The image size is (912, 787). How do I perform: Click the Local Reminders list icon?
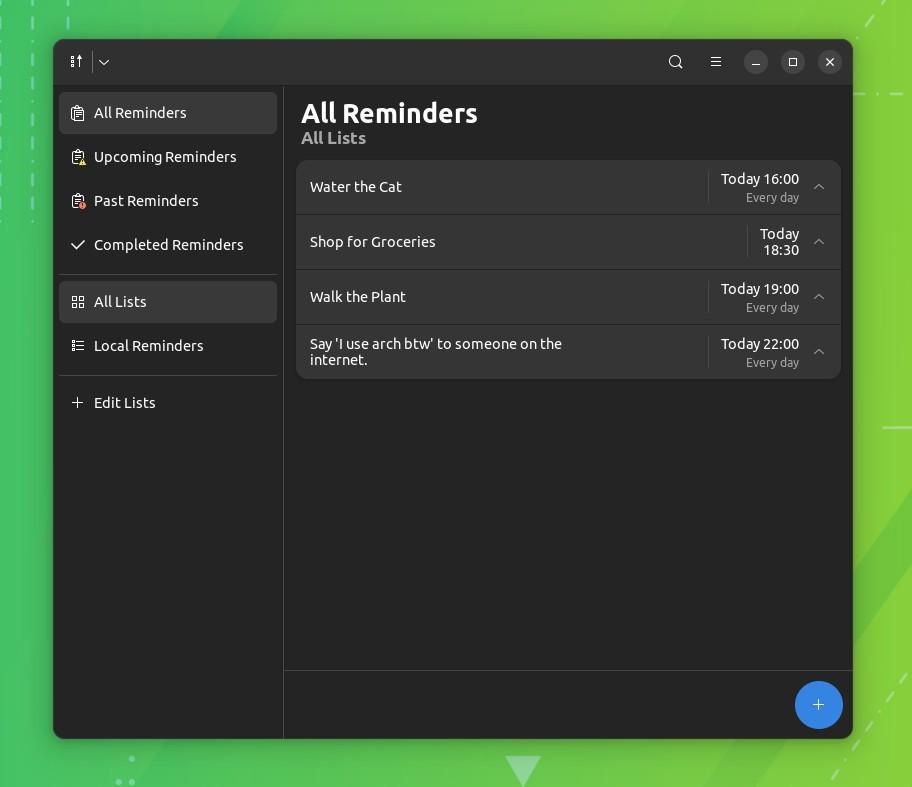point(77,345)
